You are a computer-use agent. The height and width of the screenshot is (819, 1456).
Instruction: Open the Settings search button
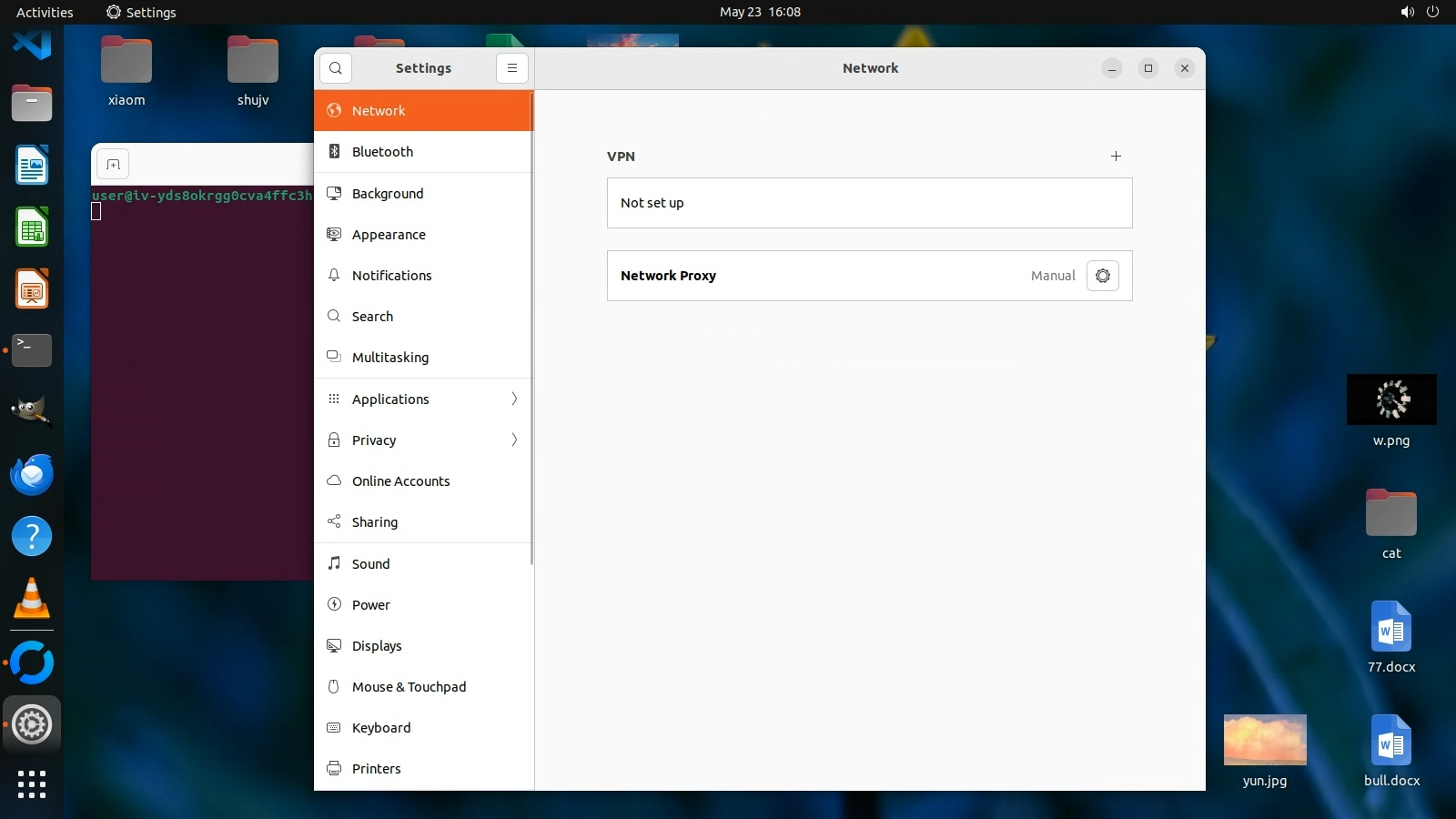(336, 68)
